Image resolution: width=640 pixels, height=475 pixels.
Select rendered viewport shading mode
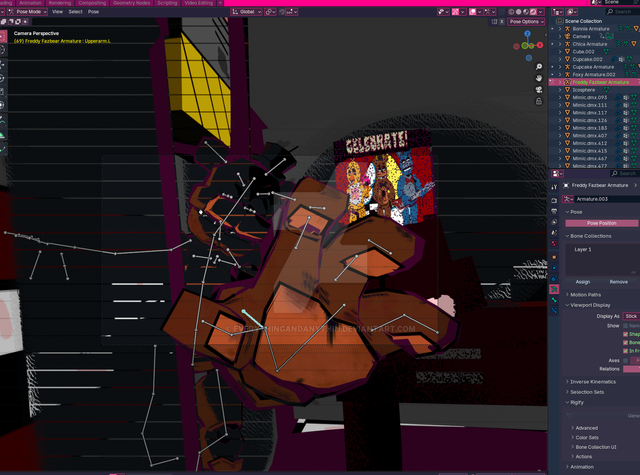point(533,12)
